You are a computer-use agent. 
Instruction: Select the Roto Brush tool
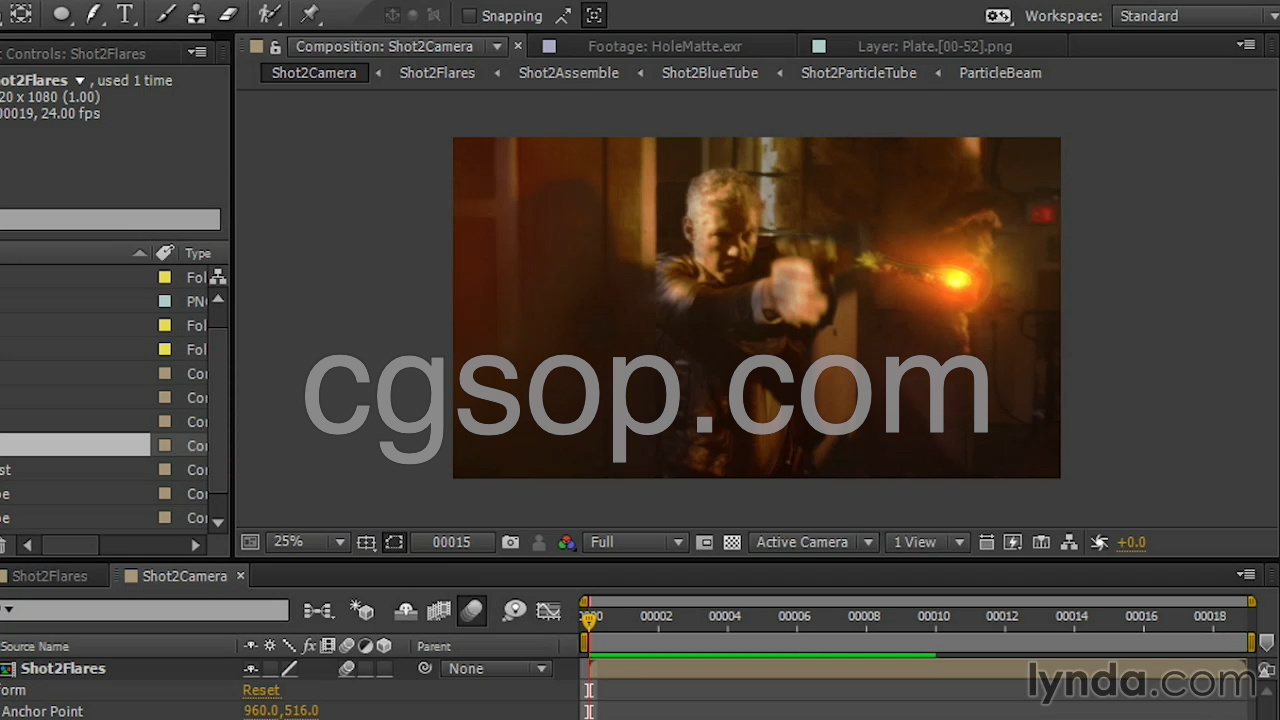[x=268, y=14]
